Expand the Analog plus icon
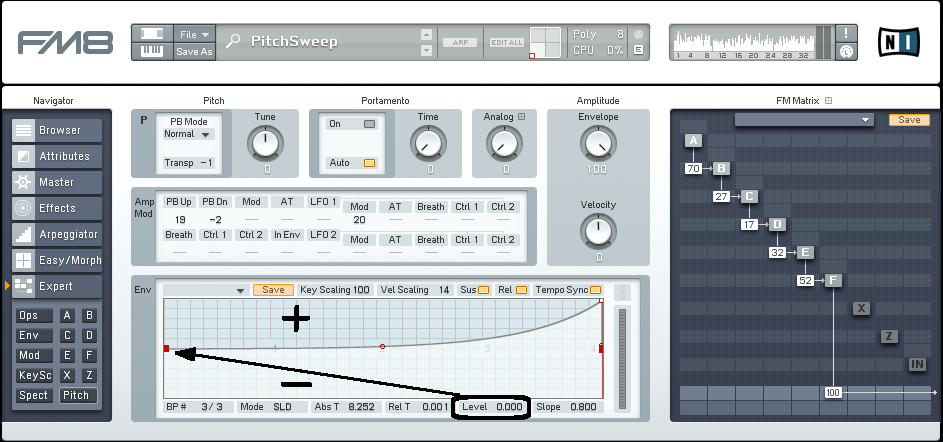 (x=521, y=117)
